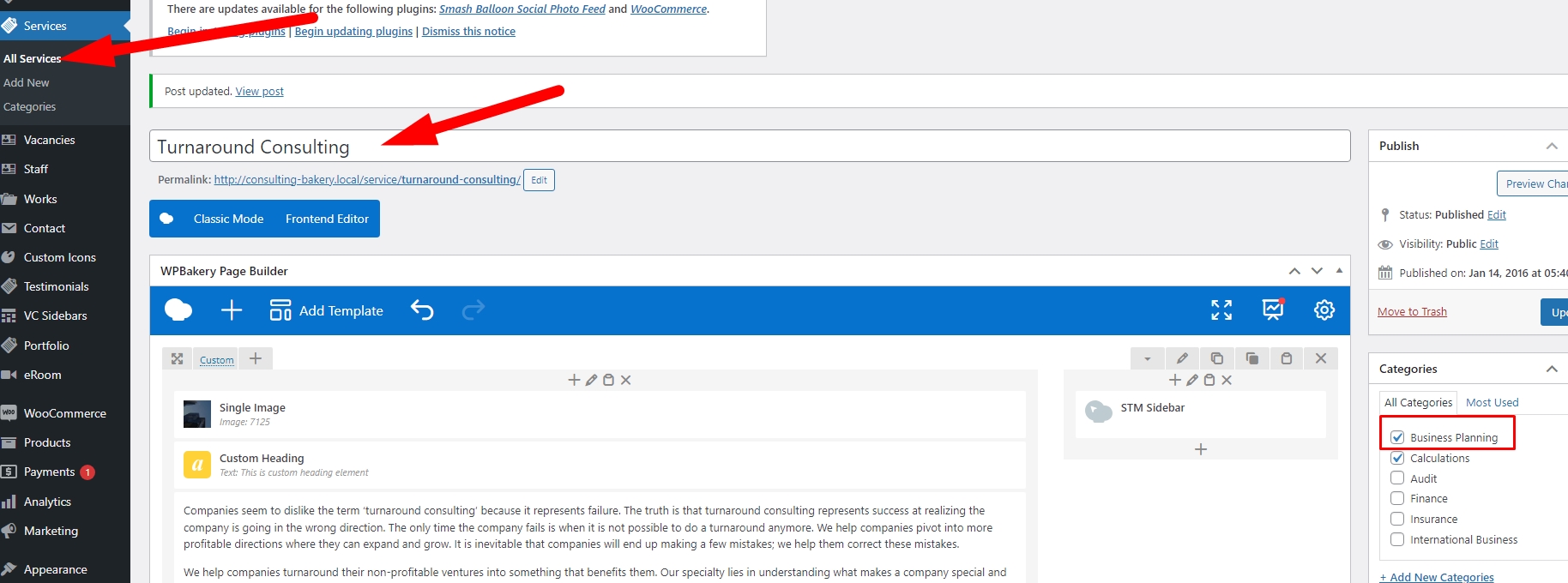Tick the Finance category checkbox
Screen dimensions: 1568x583
tap(1397, 498)
